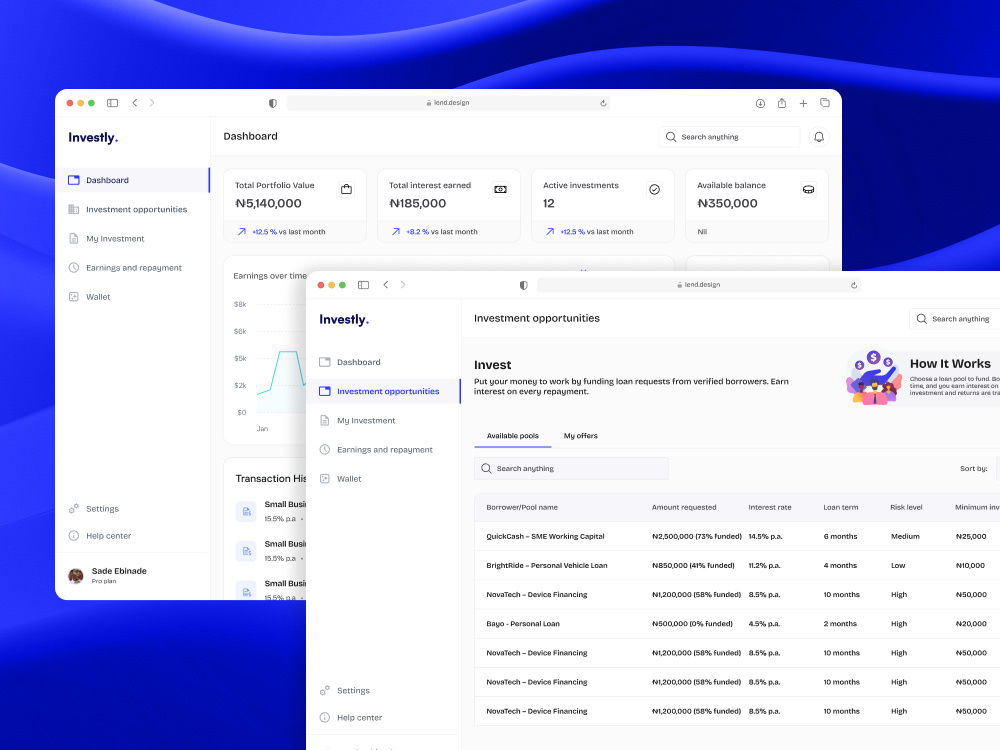Open Wallet in the front window sidebar

[x=383, y=479]
